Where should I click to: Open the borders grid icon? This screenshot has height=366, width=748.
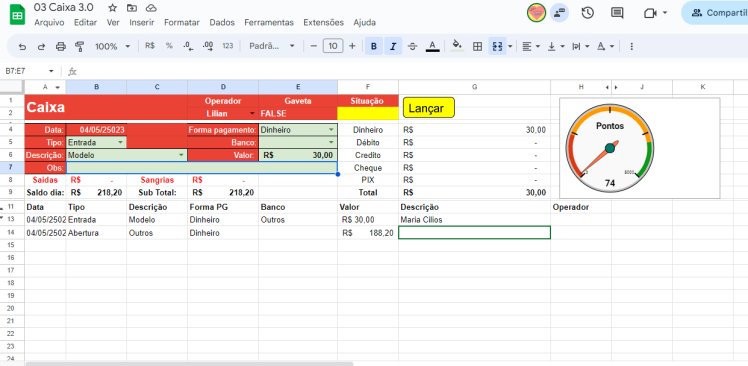(477, 46)
